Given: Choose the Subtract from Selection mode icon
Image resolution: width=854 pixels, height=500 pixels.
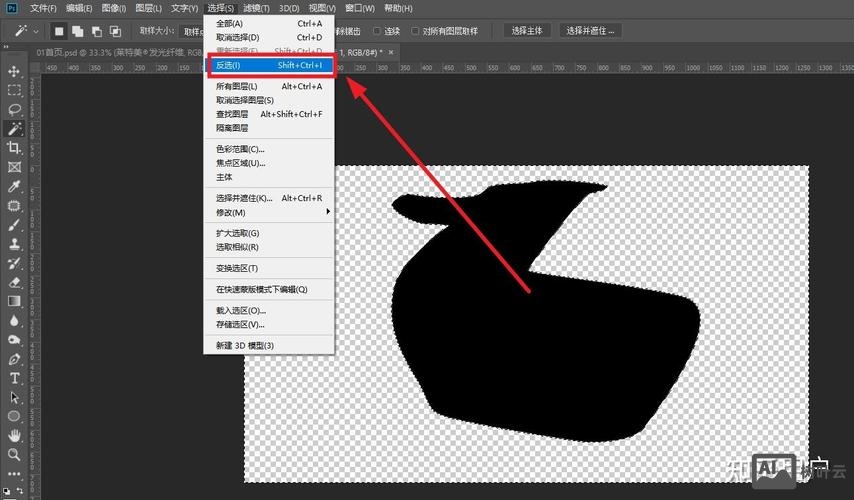Looking at the screenshot, I should pyautogui.click(x=96, y=31).
